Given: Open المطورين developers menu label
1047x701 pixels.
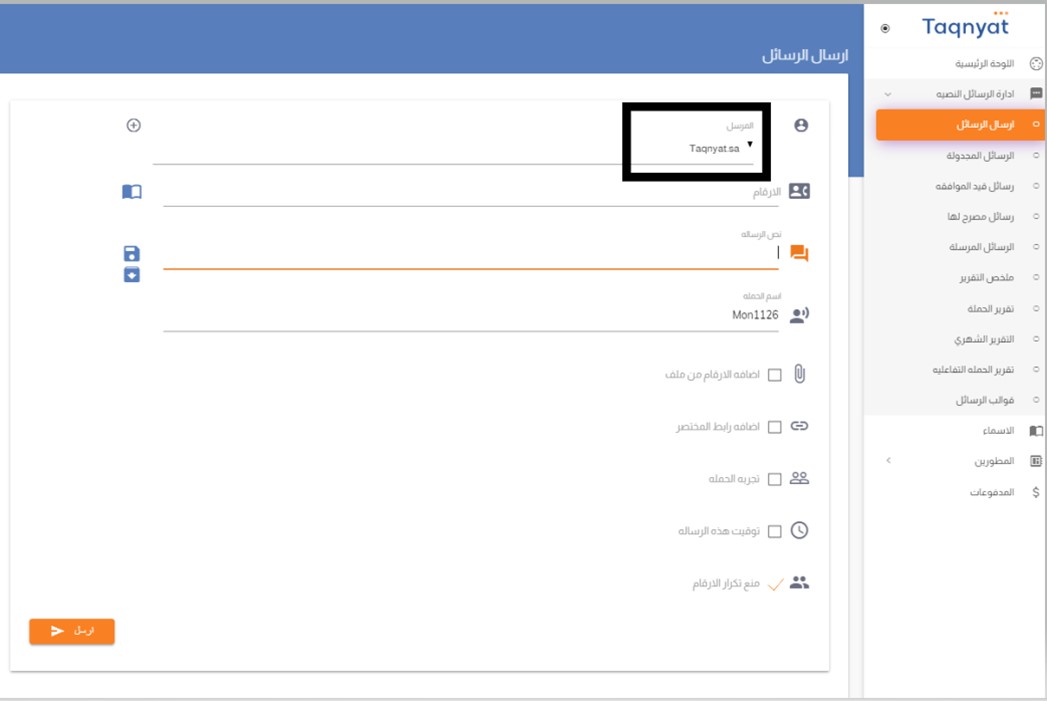Looking at the screenshot, I should (x=994, y=461).
